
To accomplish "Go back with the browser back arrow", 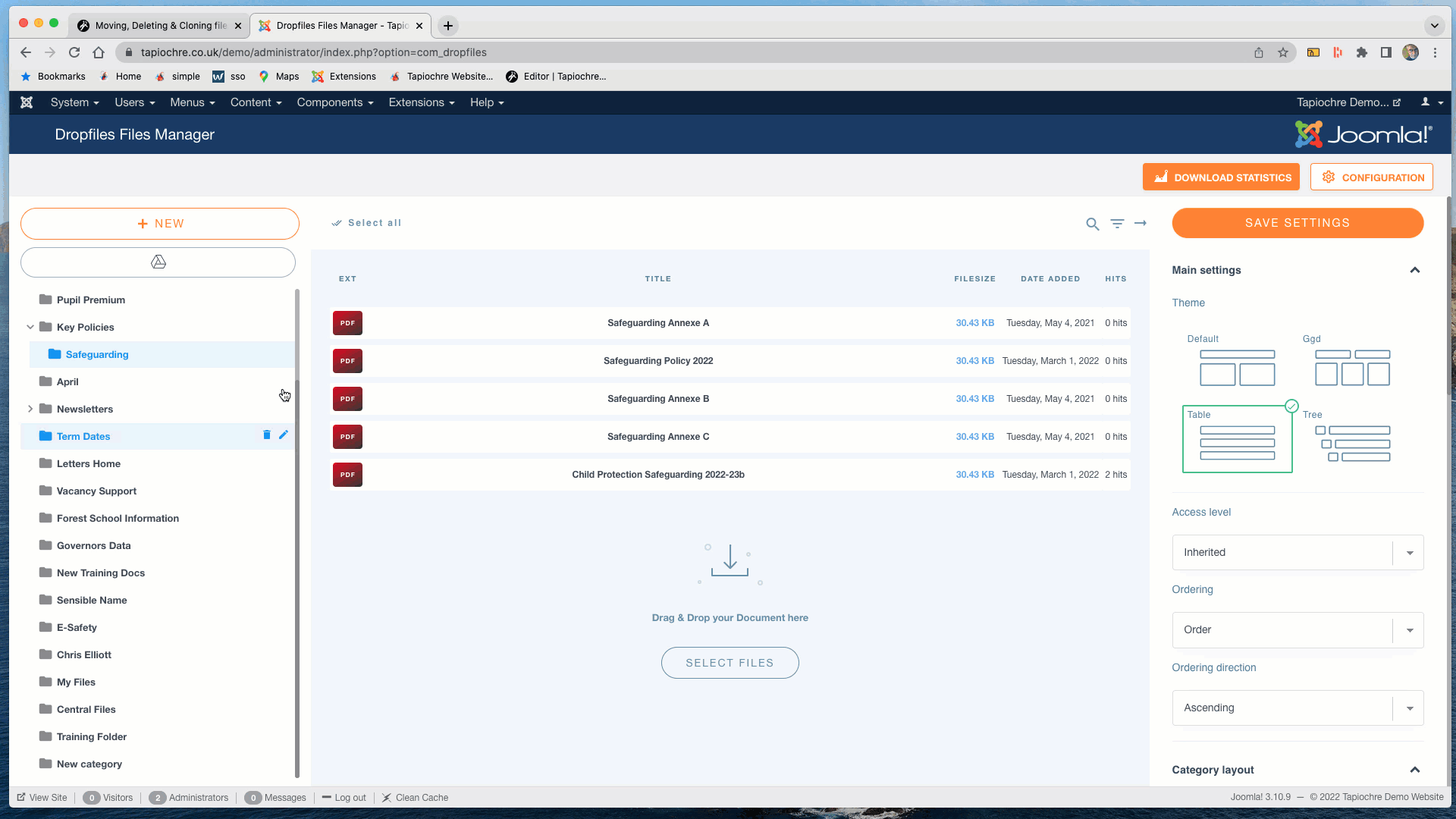I will (x=26, y=52).
